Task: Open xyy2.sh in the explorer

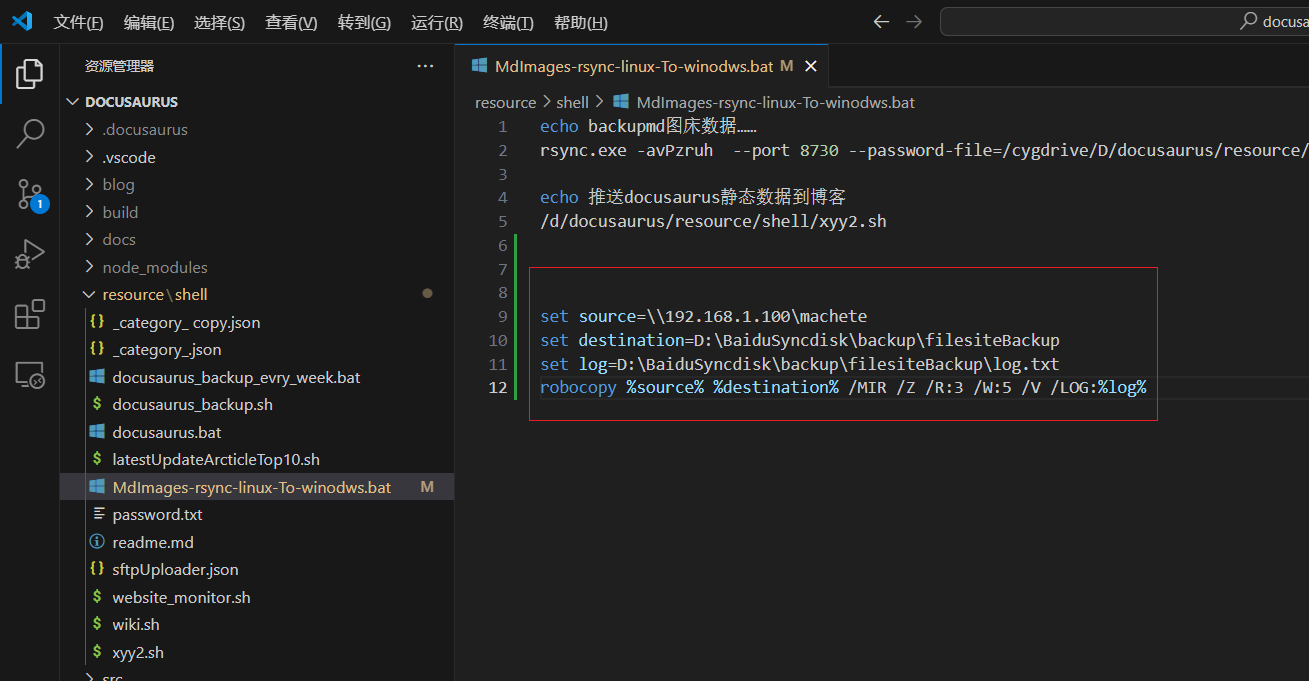Action: click(x=138, y=652)
